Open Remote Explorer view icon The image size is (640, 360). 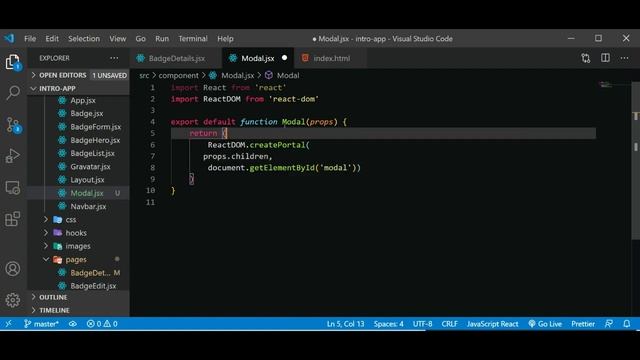13,187
